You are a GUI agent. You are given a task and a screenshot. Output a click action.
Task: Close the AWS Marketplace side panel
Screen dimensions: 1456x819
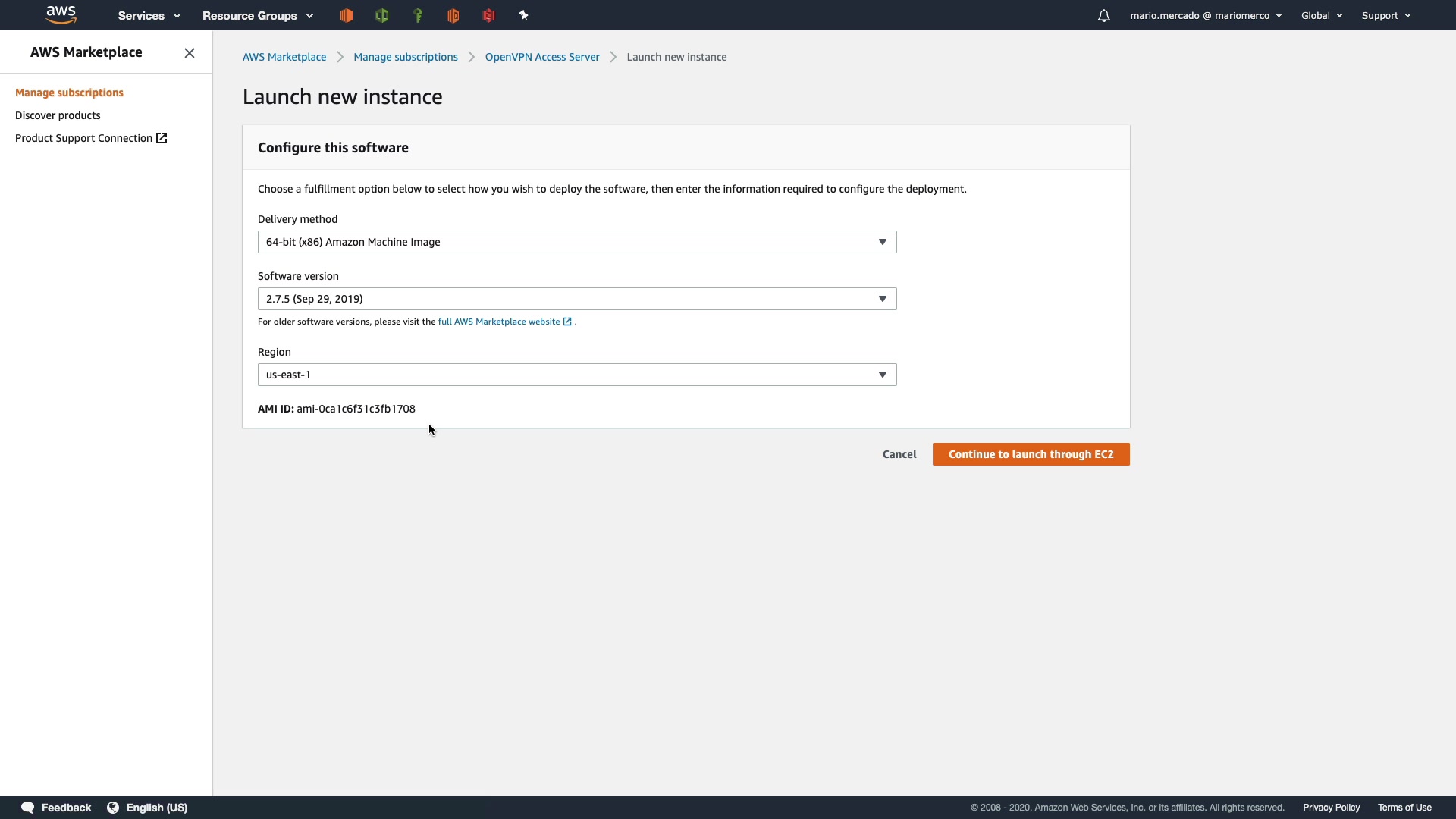190,53
